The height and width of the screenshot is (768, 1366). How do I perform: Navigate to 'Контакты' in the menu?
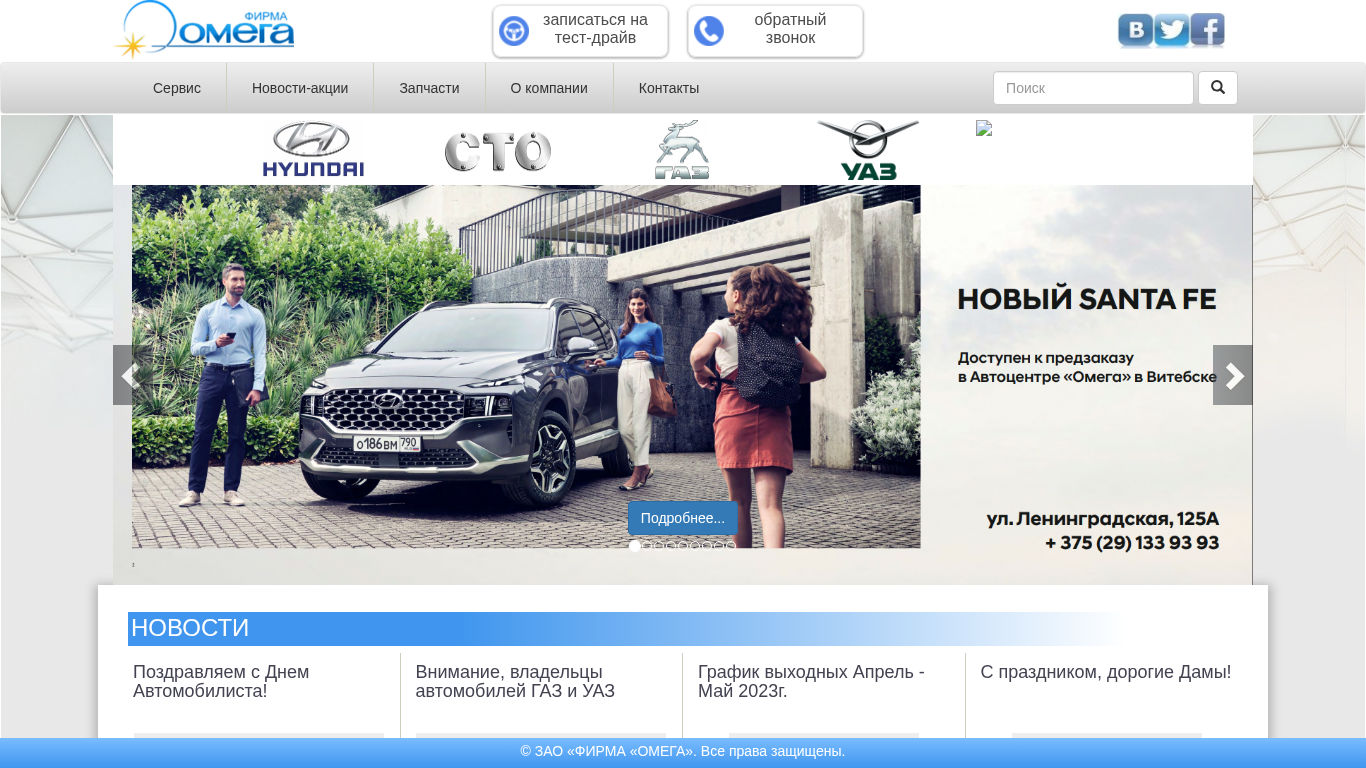pyautogui.click(x=669, y=88)
